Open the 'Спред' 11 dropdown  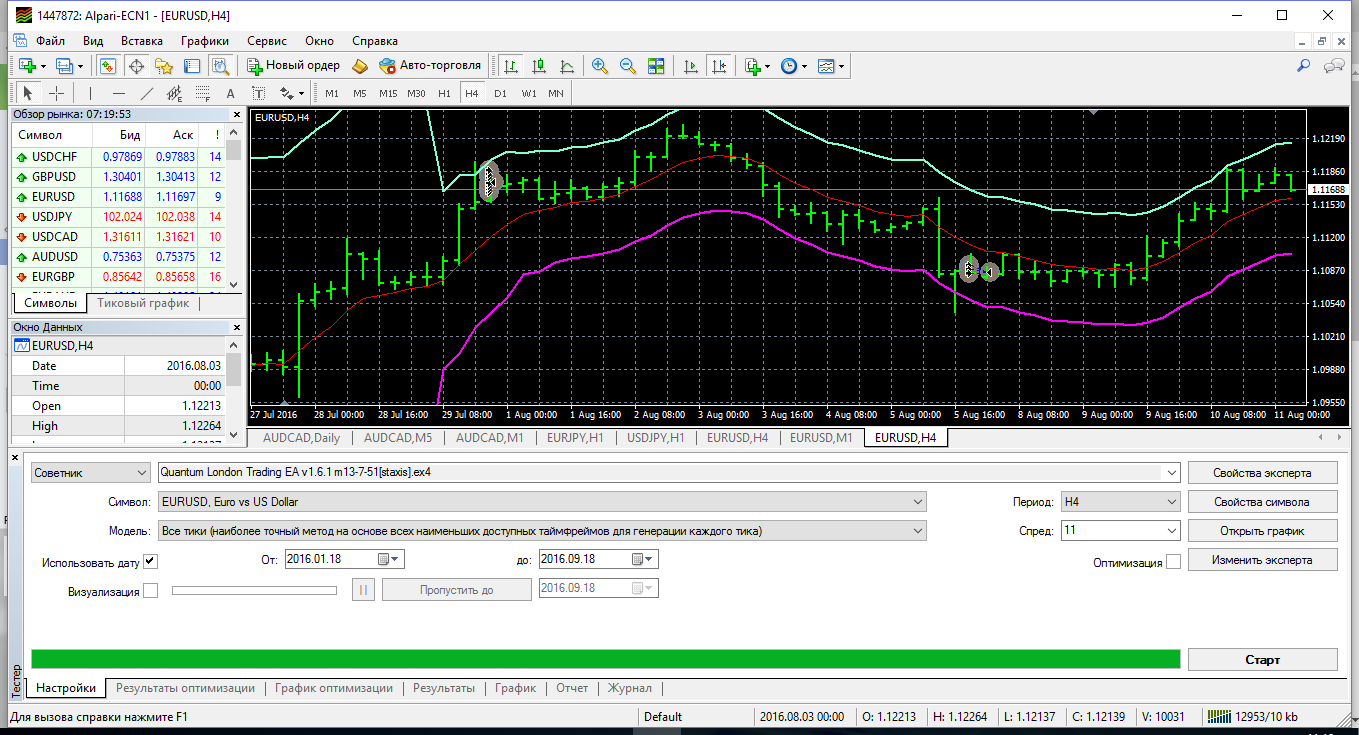[x=1121, y=531]
